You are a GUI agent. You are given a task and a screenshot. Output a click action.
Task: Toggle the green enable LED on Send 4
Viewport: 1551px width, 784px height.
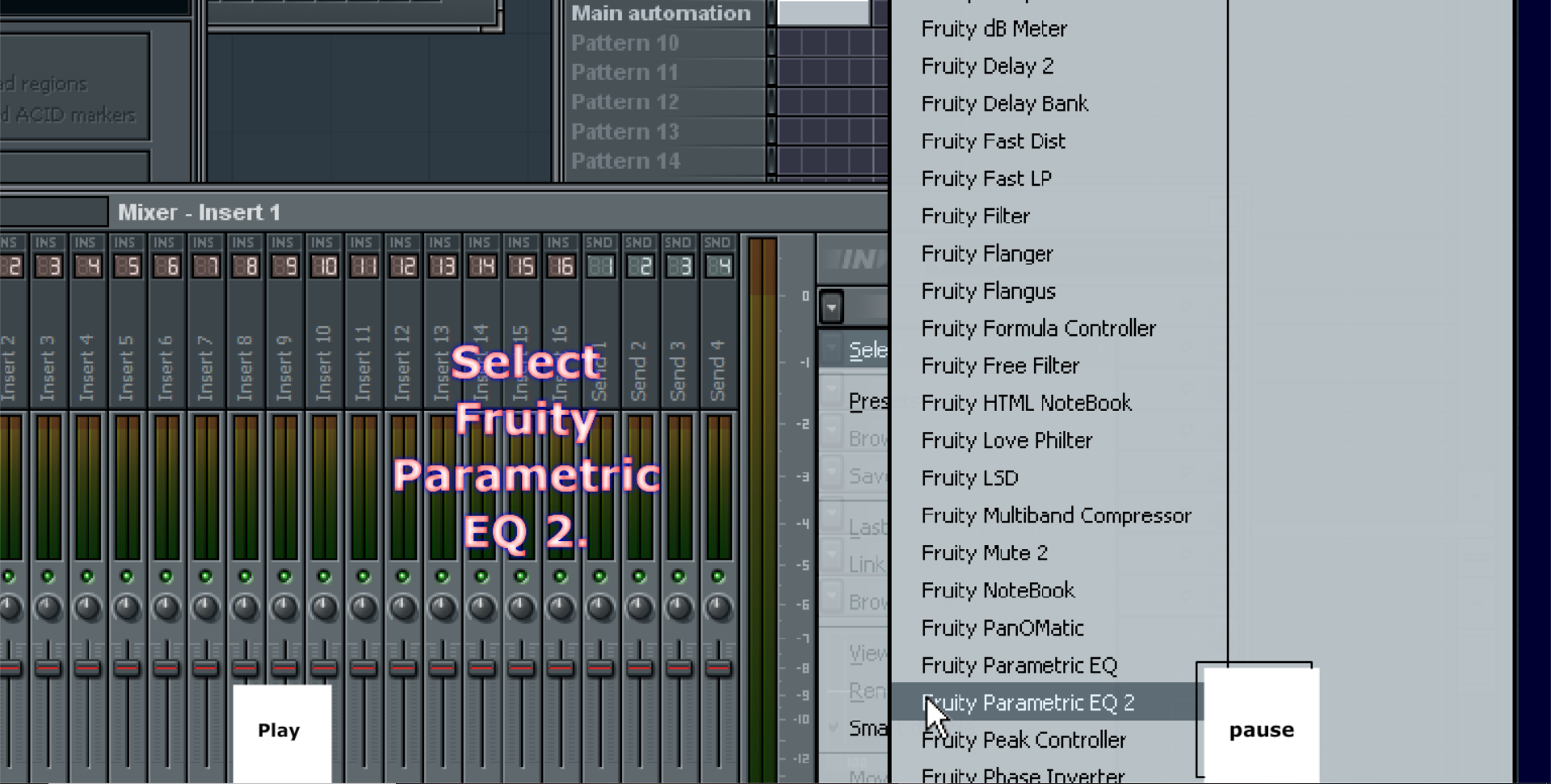click(x=718, y=576)
